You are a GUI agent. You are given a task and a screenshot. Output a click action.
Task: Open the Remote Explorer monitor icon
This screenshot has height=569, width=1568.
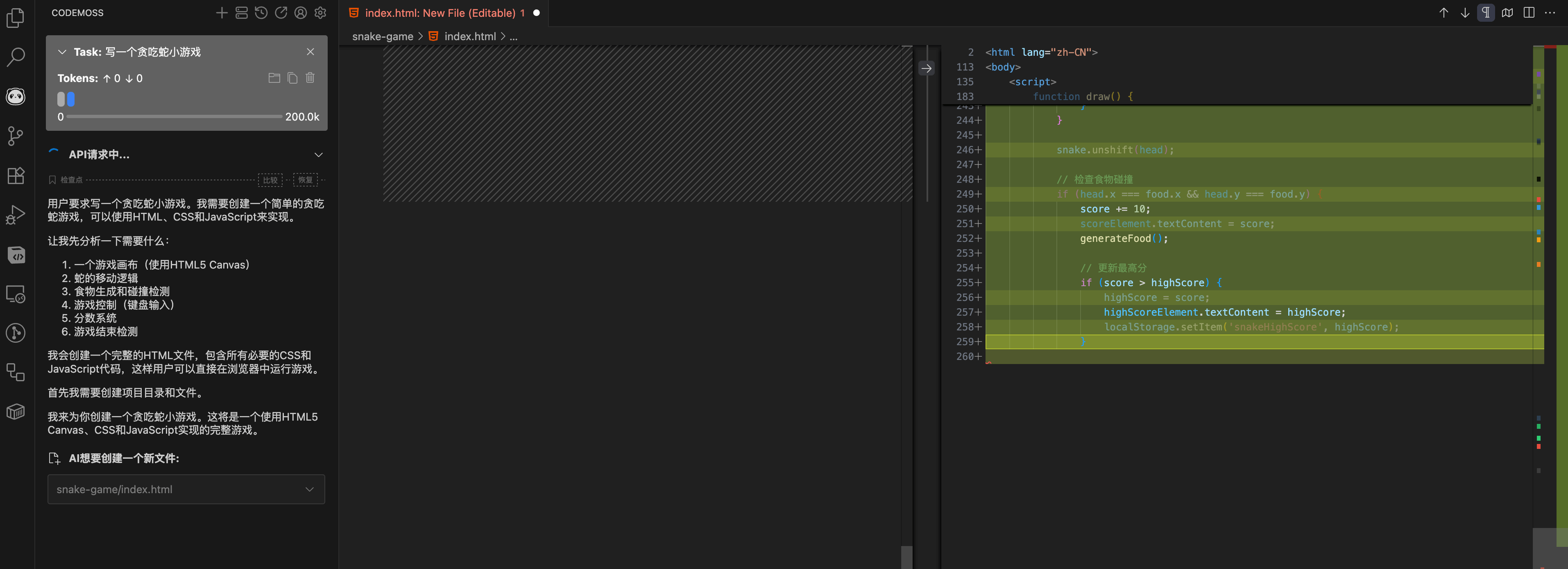[x=15, y=294]
